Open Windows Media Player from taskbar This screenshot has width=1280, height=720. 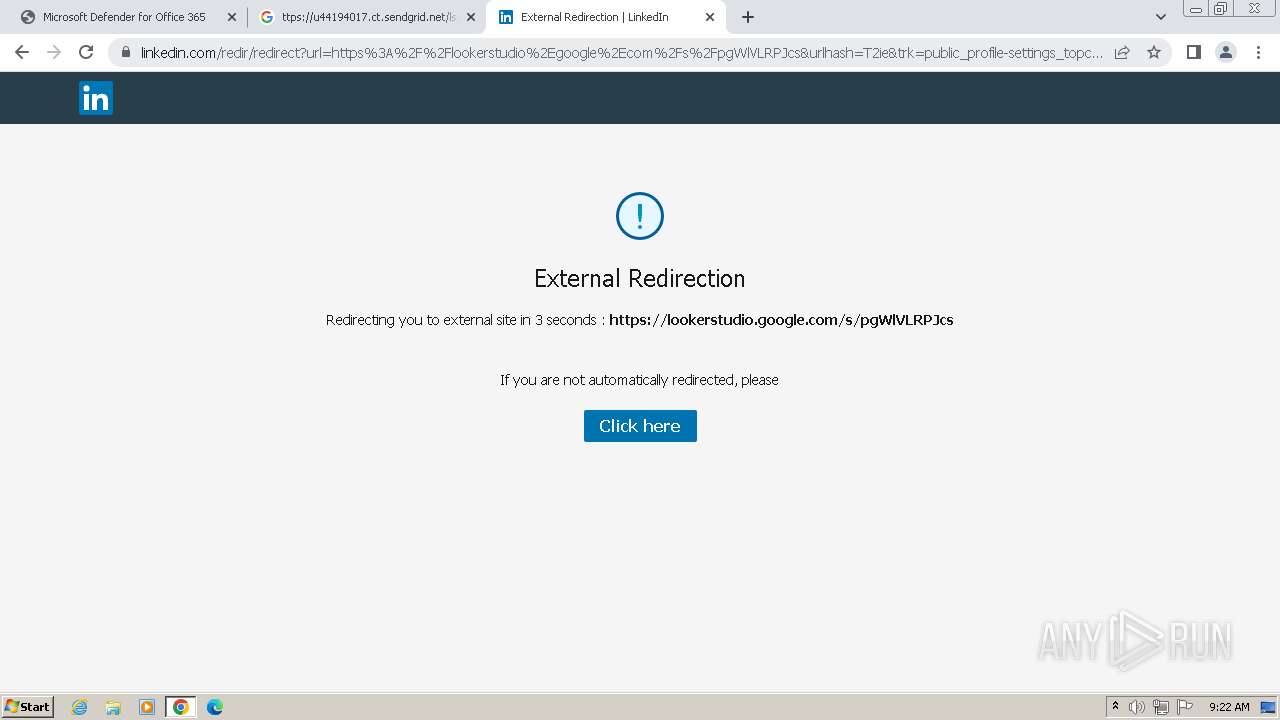(147, 707)
